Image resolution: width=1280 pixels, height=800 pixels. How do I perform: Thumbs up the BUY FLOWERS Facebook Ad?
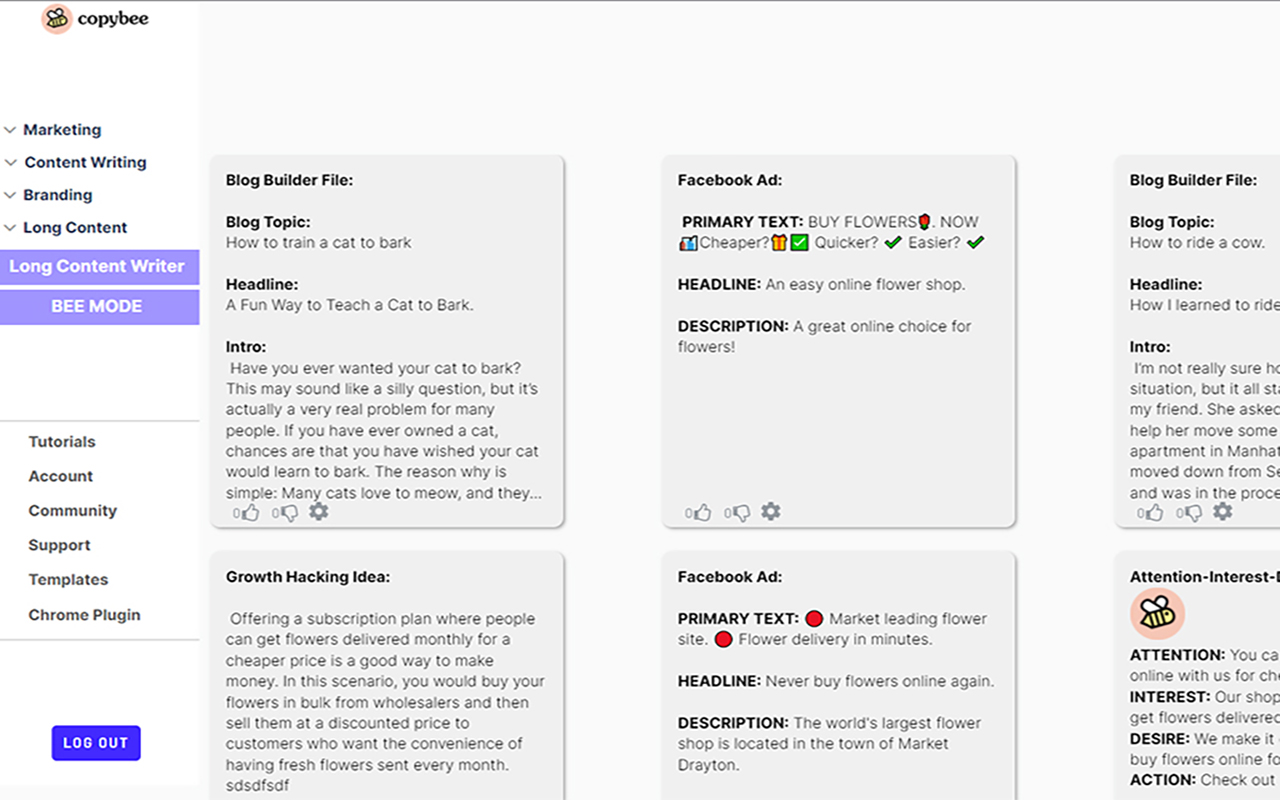[x=702, y=513]
